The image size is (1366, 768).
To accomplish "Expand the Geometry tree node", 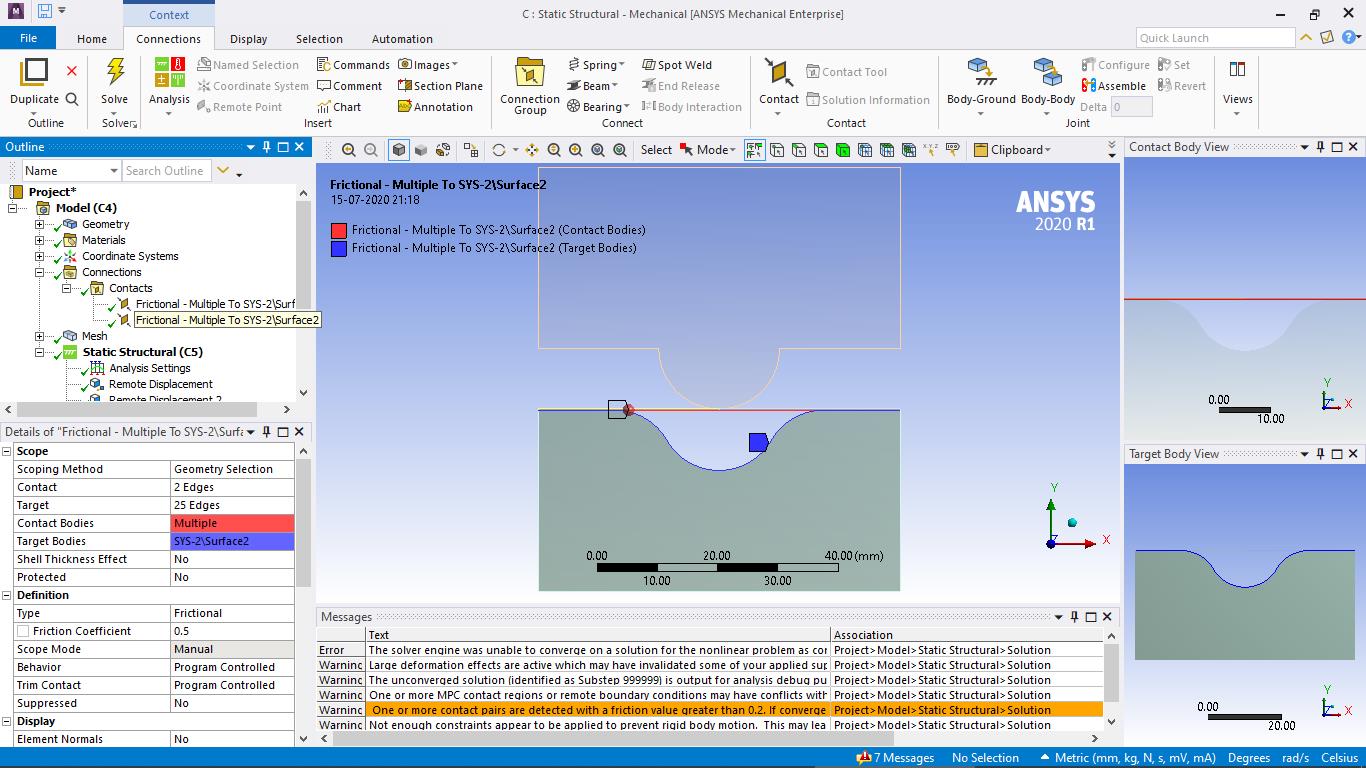I will pyautogui.click(x=40, y=224).
